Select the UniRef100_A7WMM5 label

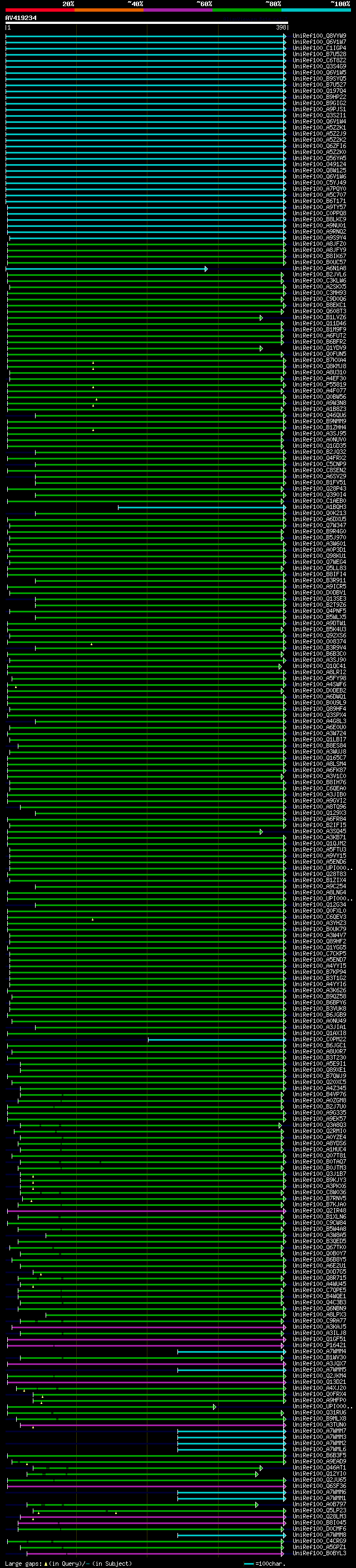point(319,1369)
